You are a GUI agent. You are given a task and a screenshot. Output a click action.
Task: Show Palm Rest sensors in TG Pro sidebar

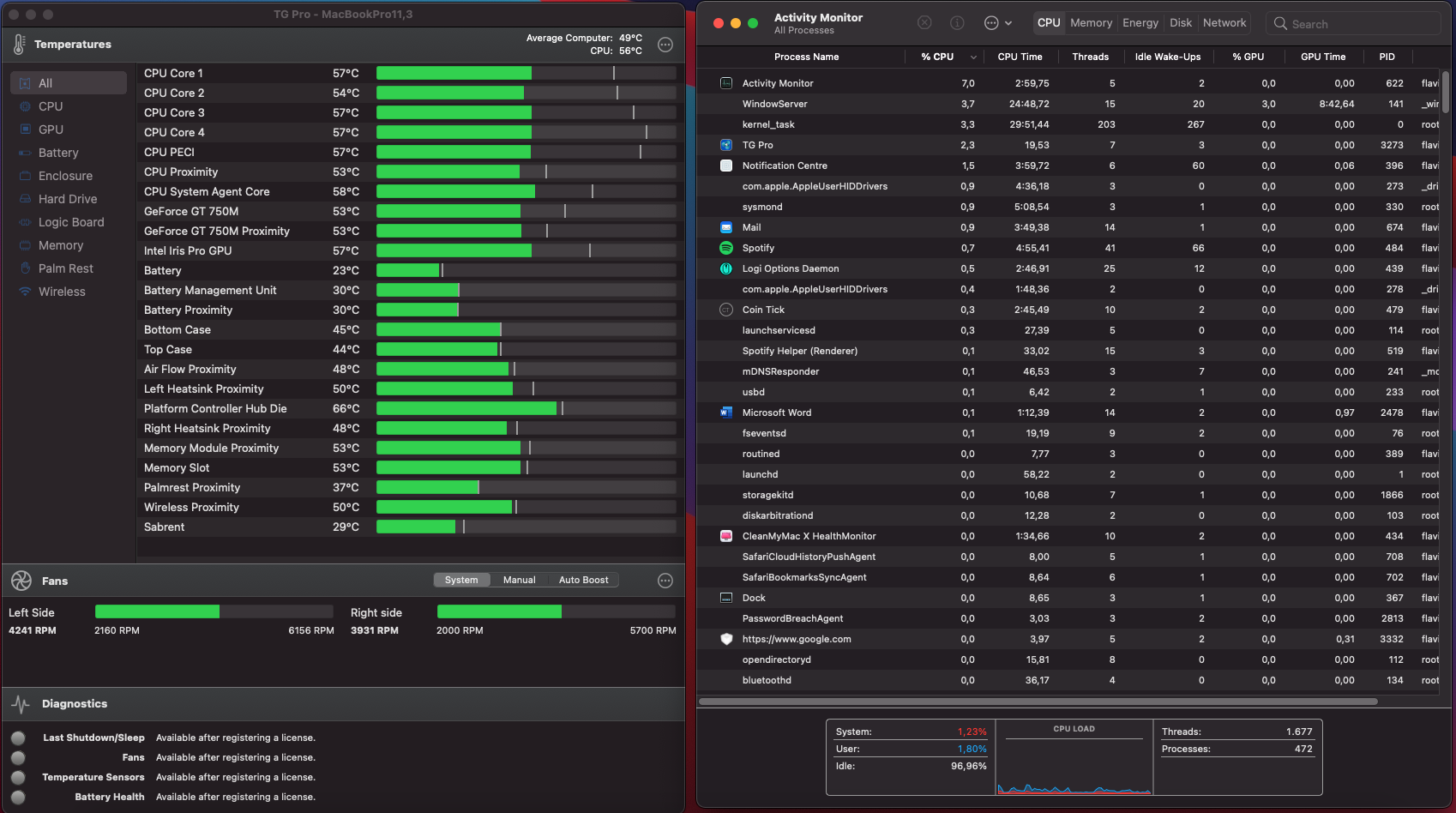coord(69,268)
